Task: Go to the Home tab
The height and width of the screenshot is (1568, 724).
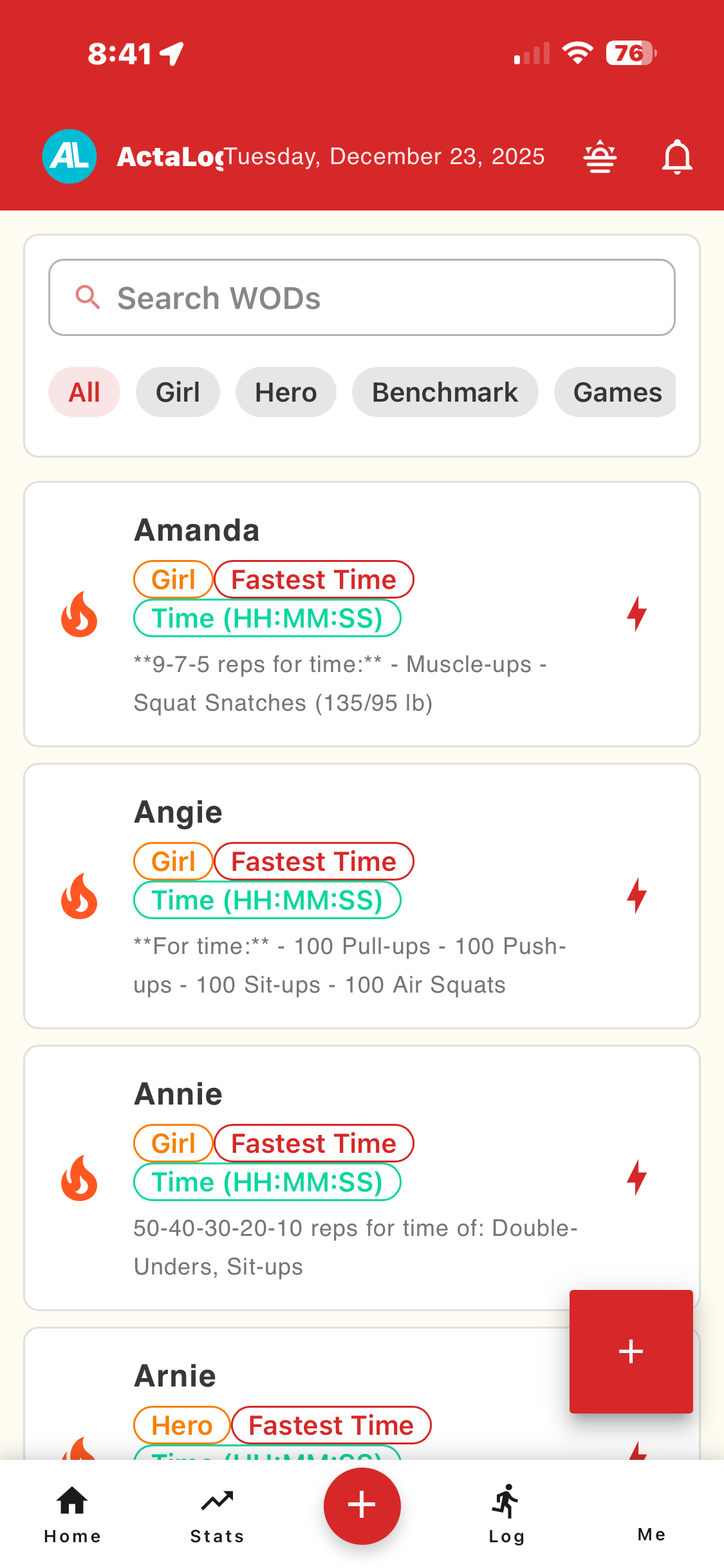Action: click(72, 1513)
